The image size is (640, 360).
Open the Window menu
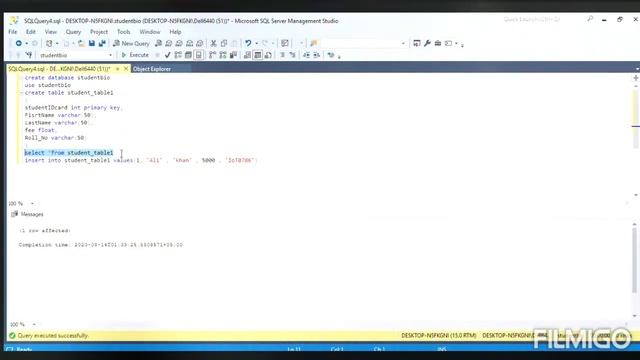pos(150,32)
